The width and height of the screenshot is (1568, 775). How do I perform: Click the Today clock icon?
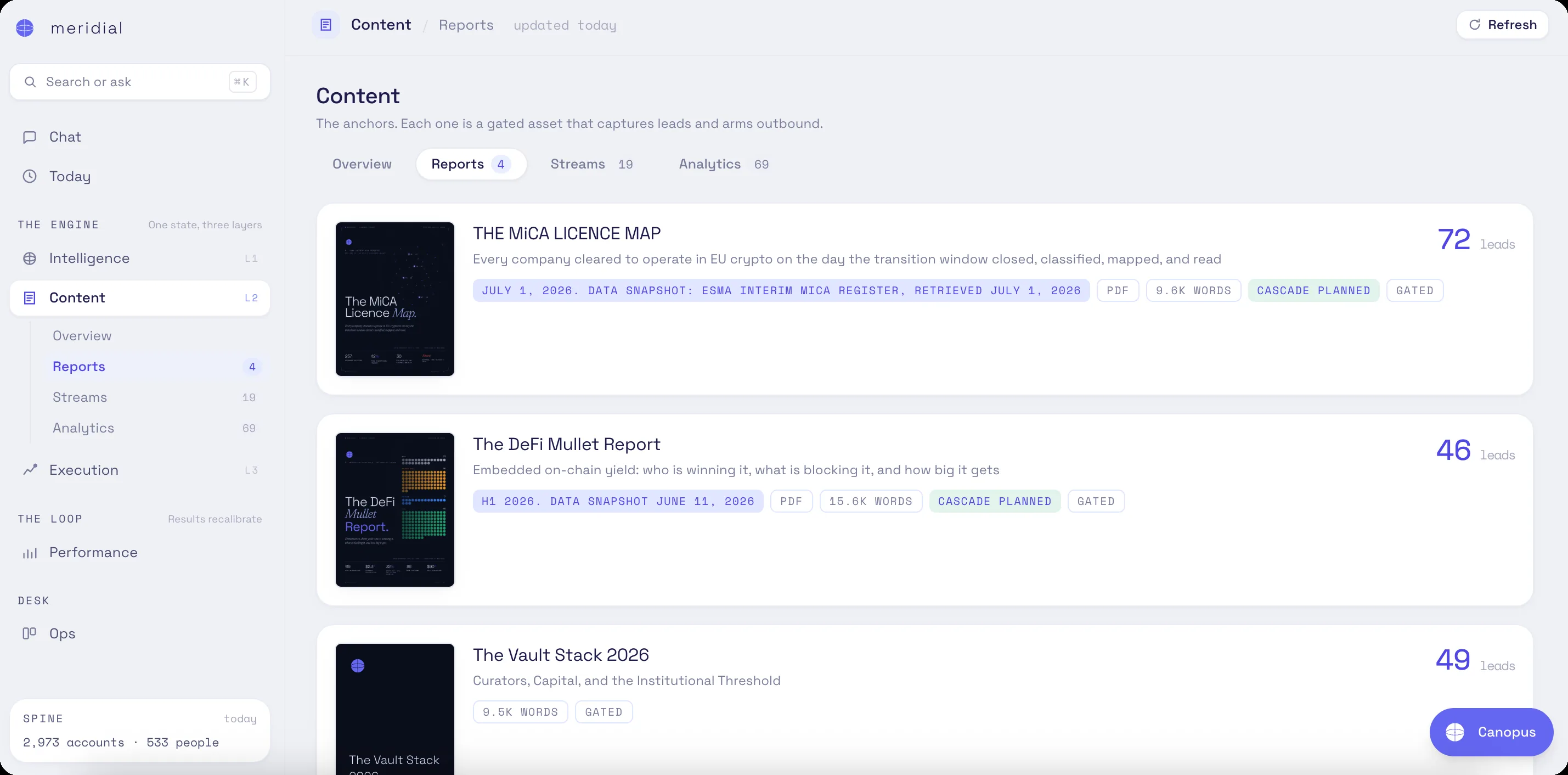click(29, 177)
